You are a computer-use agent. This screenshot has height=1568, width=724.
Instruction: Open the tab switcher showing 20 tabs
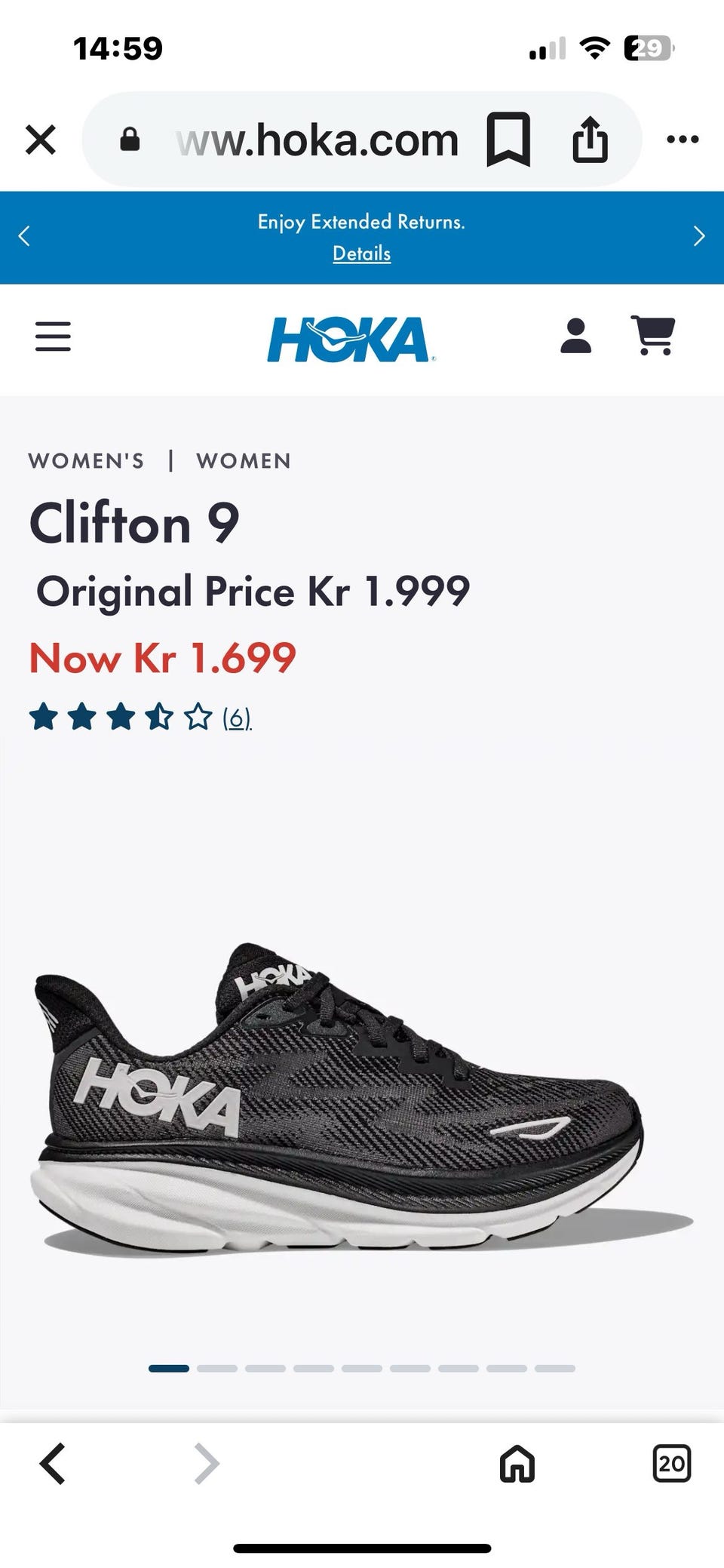671,1464
